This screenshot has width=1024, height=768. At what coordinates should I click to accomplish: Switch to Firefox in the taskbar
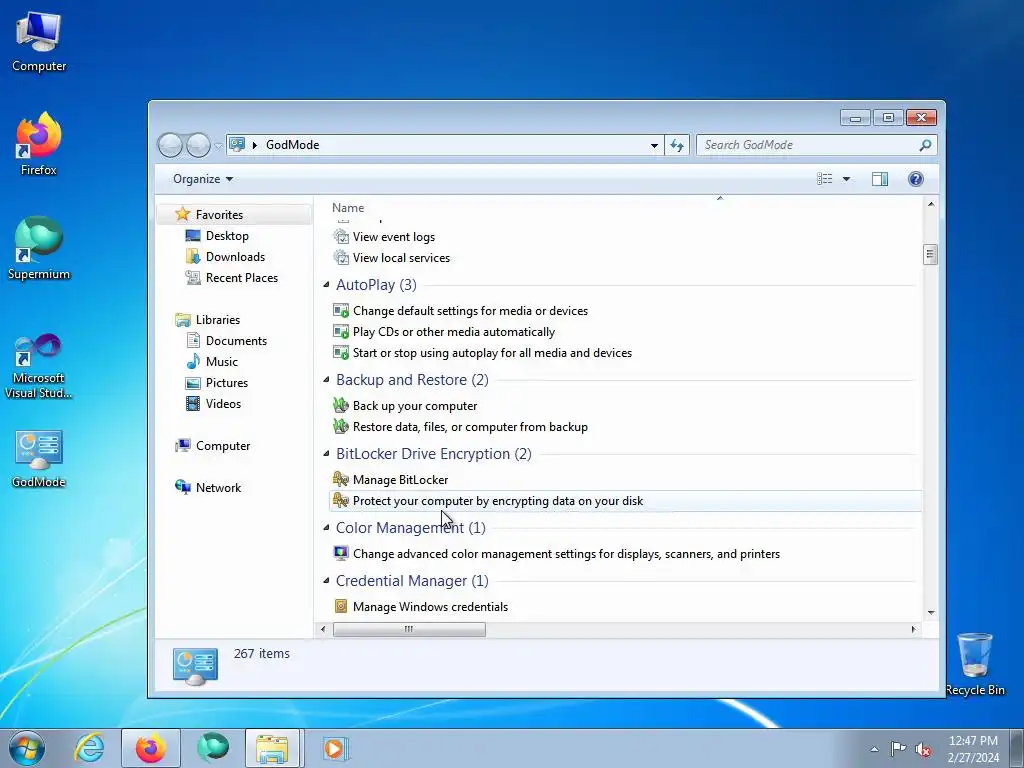(151, 748)
